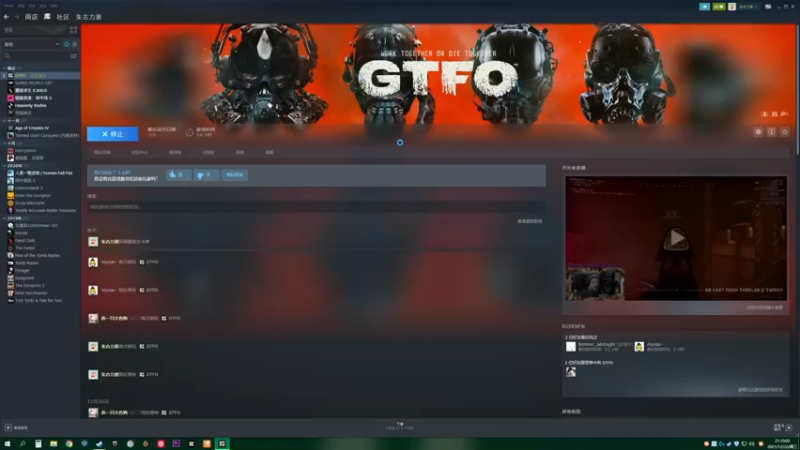This screenshot has height=450, width=800.
Task: Click Alyssa~ friend avatar in friends panel
Action: (x=639, y=347)
